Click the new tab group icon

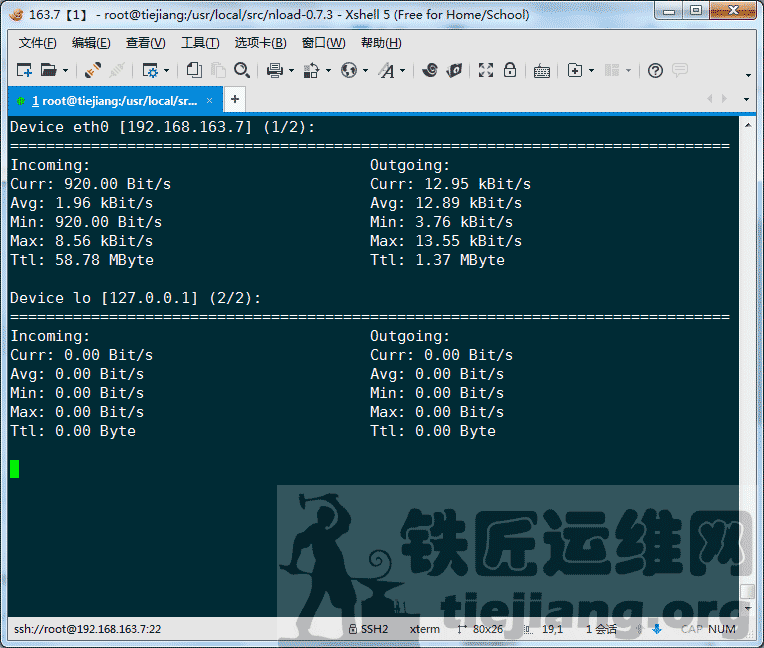pyautogui.click(x=575, y=70)
